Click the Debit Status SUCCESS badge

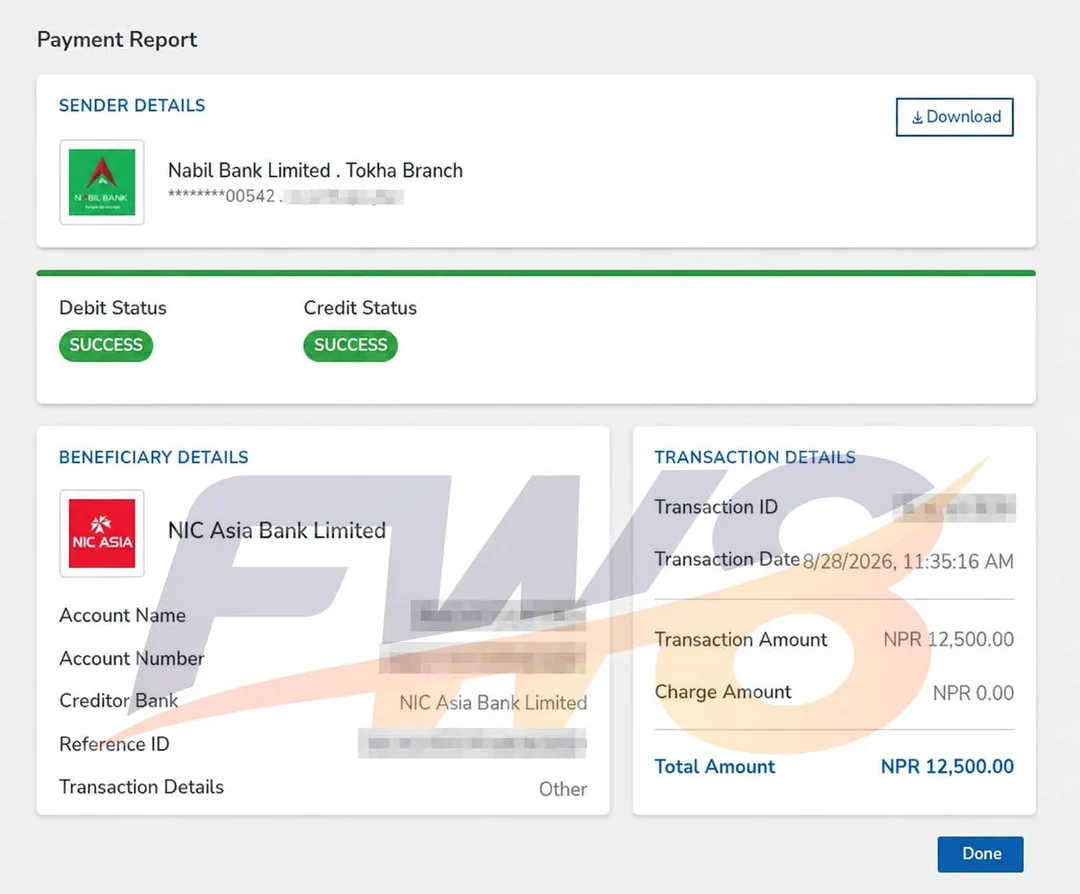[106, 345]
